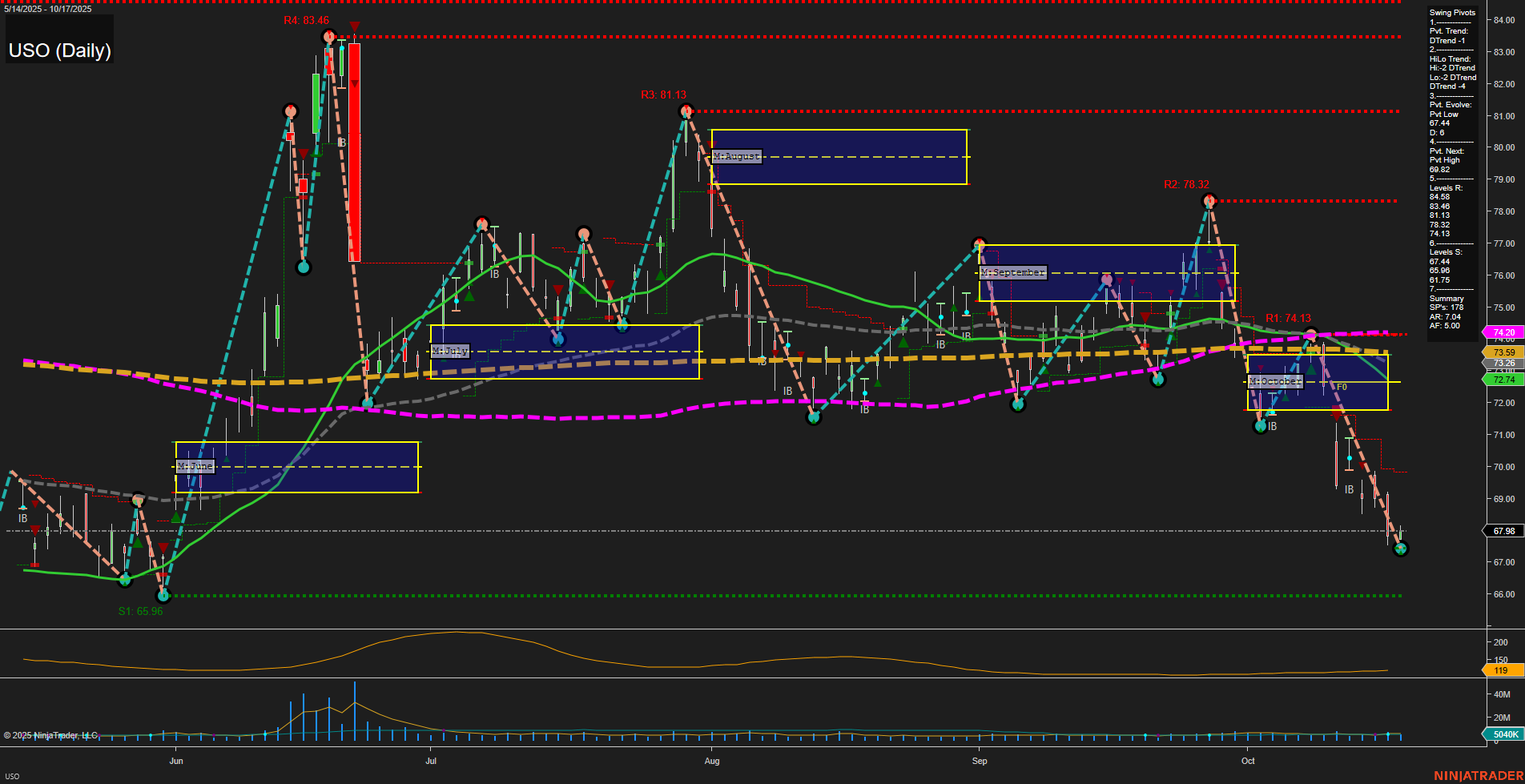Select the M:August monthly range label
Screen dimensions: 1525x784
pos(736,157)
